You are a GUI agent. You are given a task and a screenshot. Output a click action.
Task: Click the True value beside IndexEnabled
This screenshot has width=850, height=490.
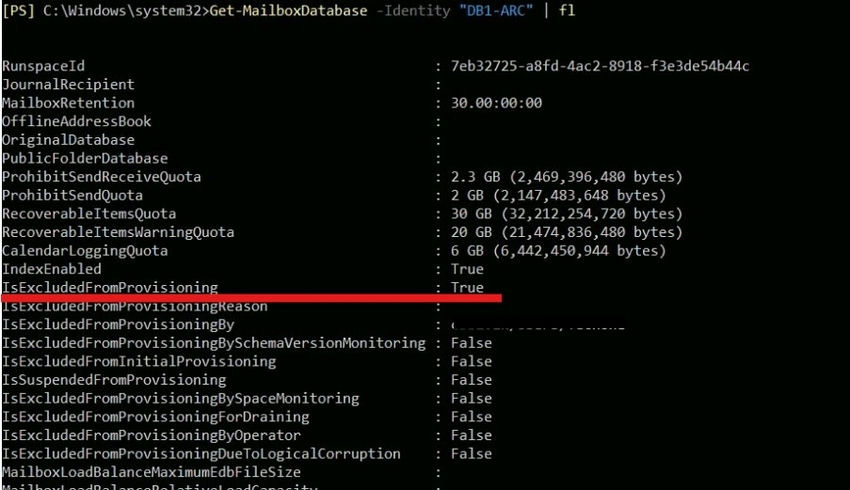[x=467, y=269]
